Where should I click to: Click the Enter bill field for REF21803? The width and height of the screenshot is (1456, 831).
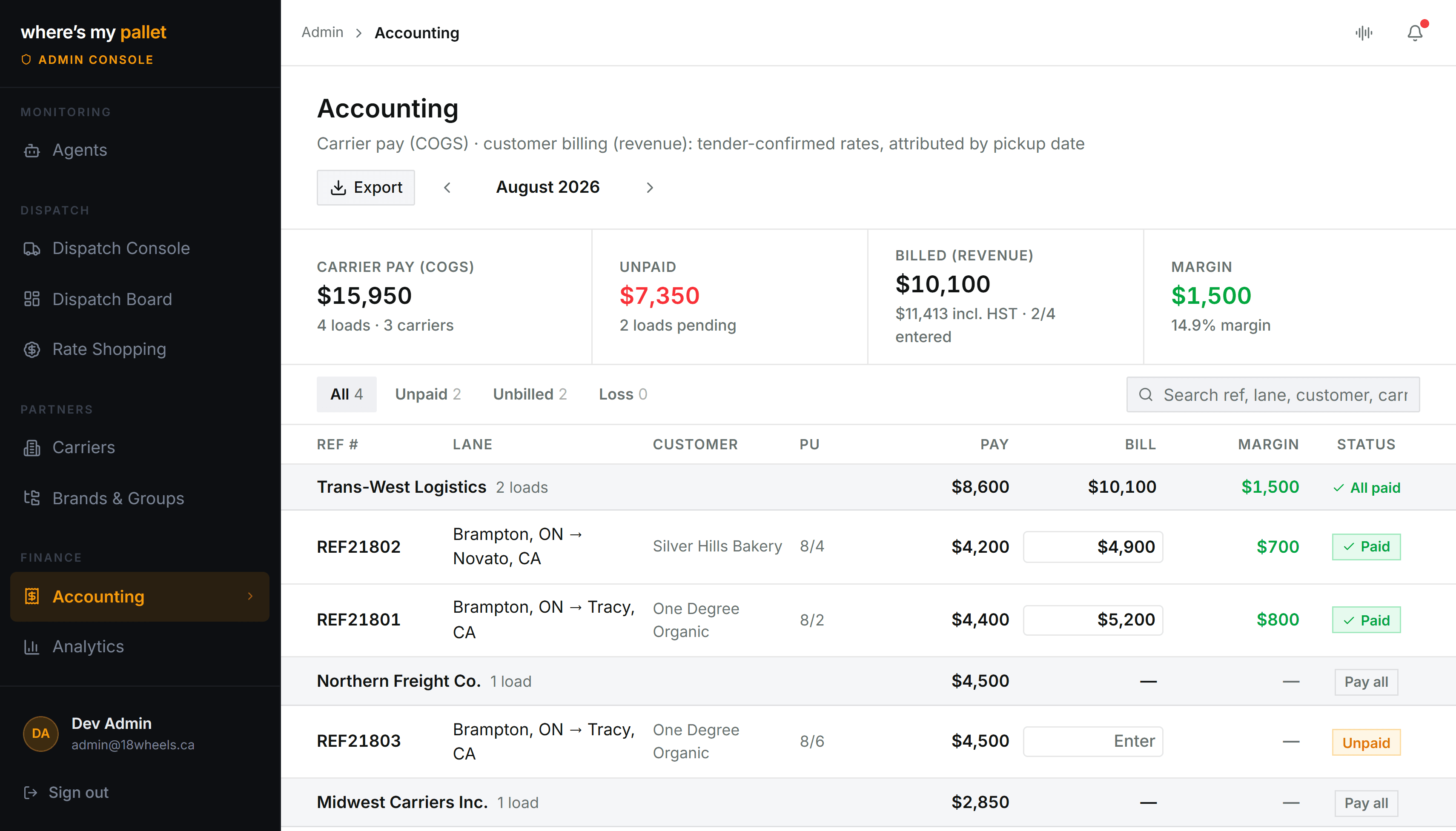click(x=1093, y=741)
